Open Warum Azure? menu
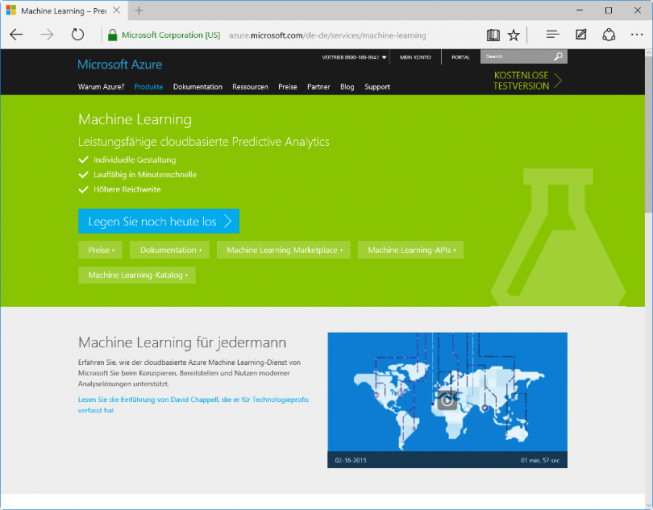 pos(101,87)
